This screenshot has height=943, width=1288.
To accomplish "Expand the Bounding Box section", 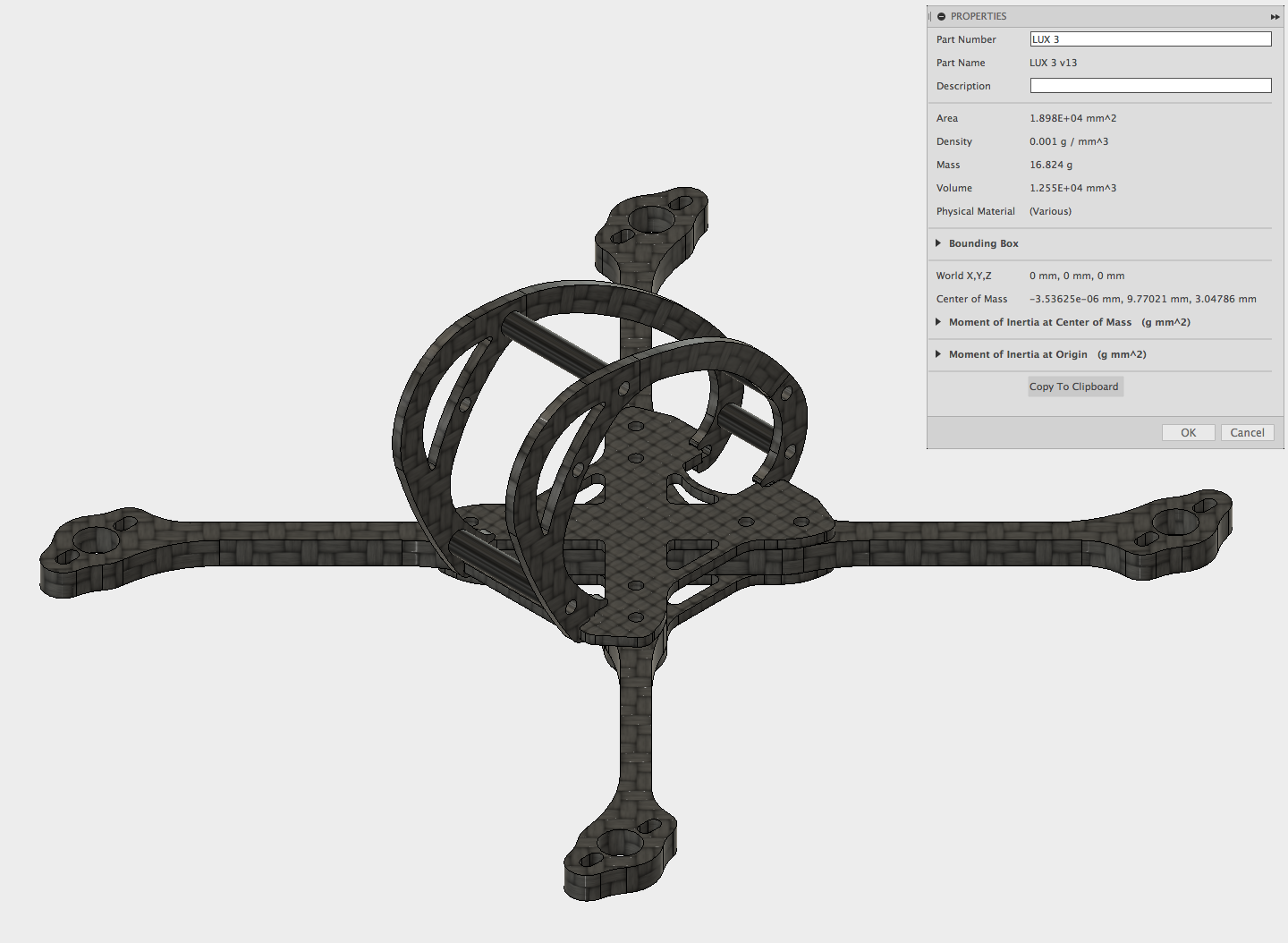I will (x=938, y=243).
